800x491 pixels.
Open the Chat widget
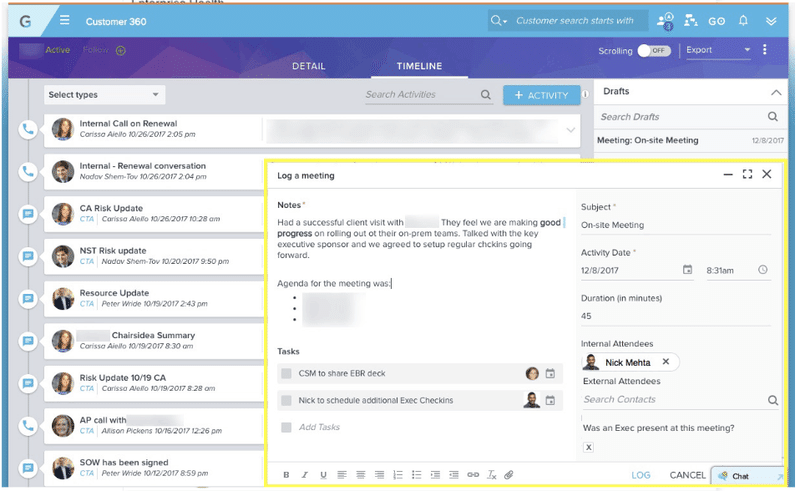tap(747, 476)
